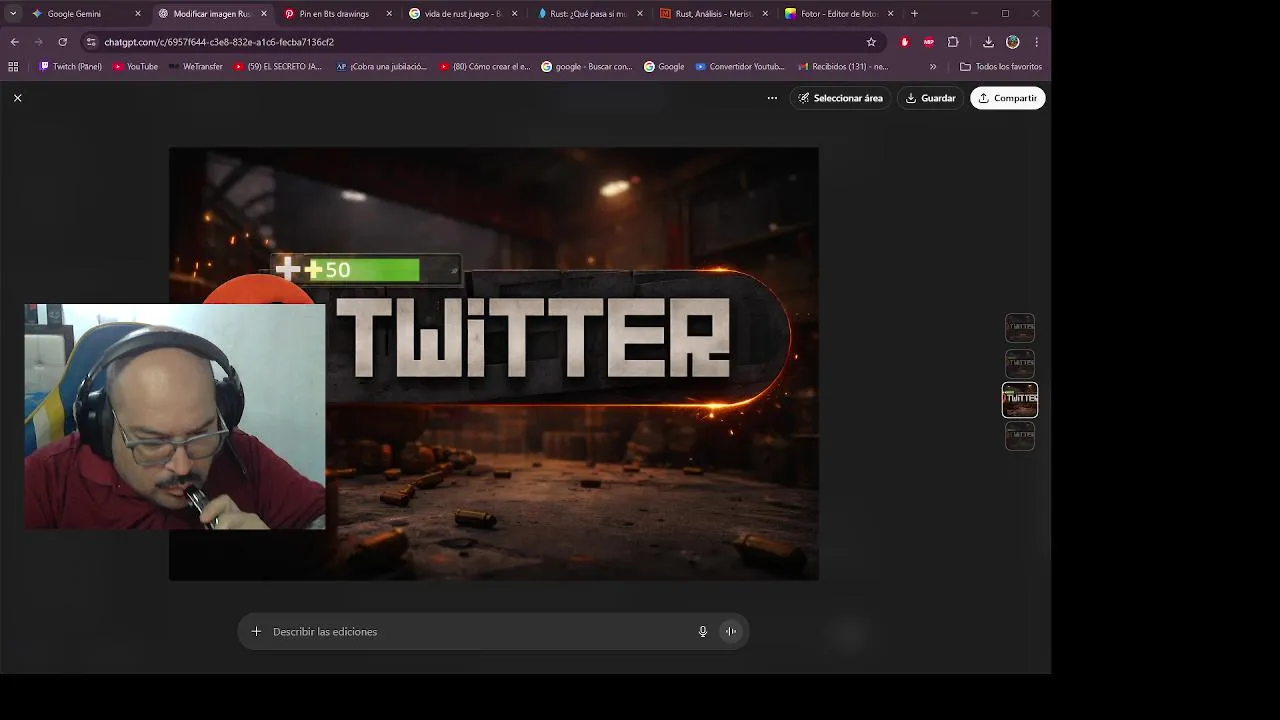Open the EL SECRETO JA... bookmark
The height and width of the screenshot is (720, 1280).
coord(277,67)
